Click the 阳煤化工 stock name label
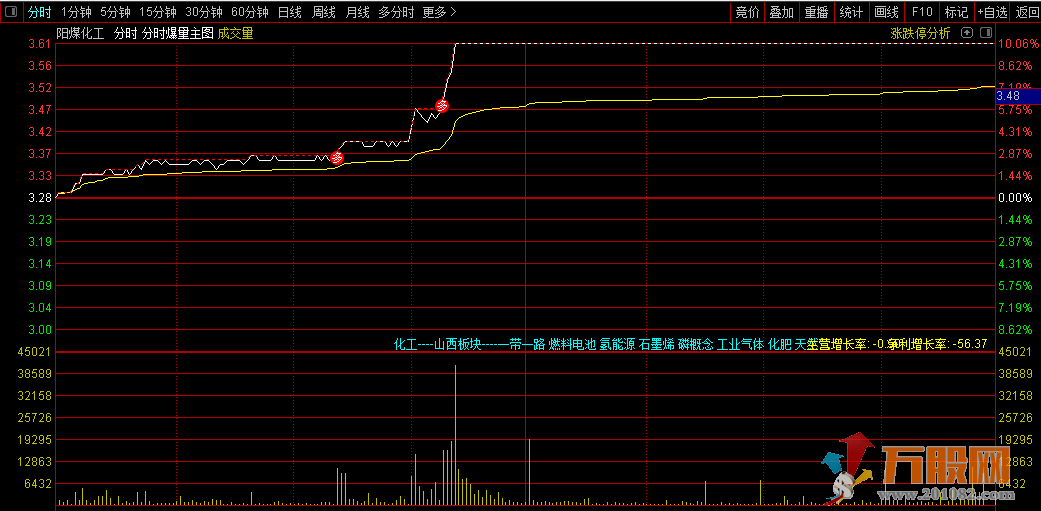Screen dimensions: 1041x511 80,33
